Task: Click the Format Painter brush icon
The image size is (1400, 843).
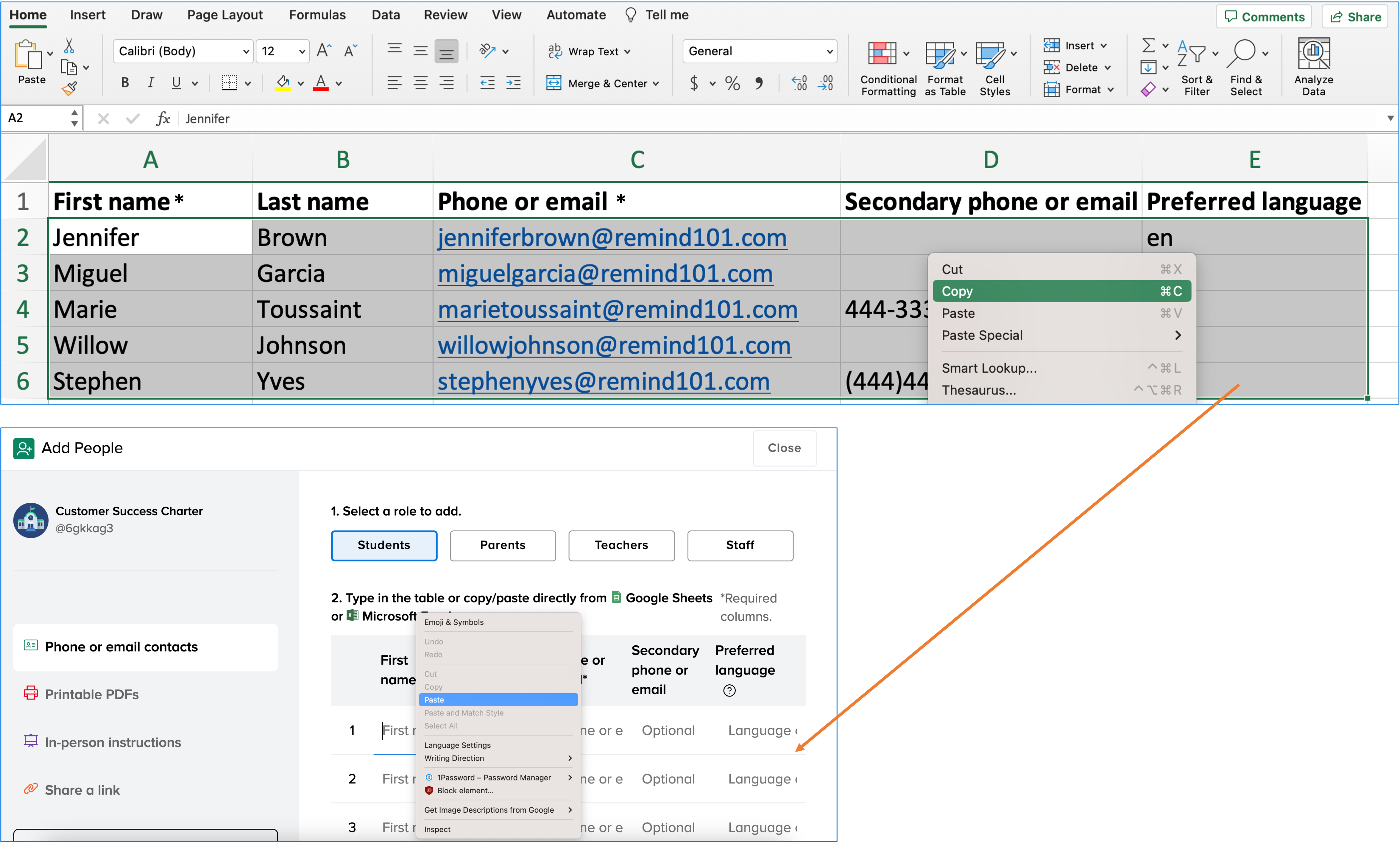Action: click(69, 89)
